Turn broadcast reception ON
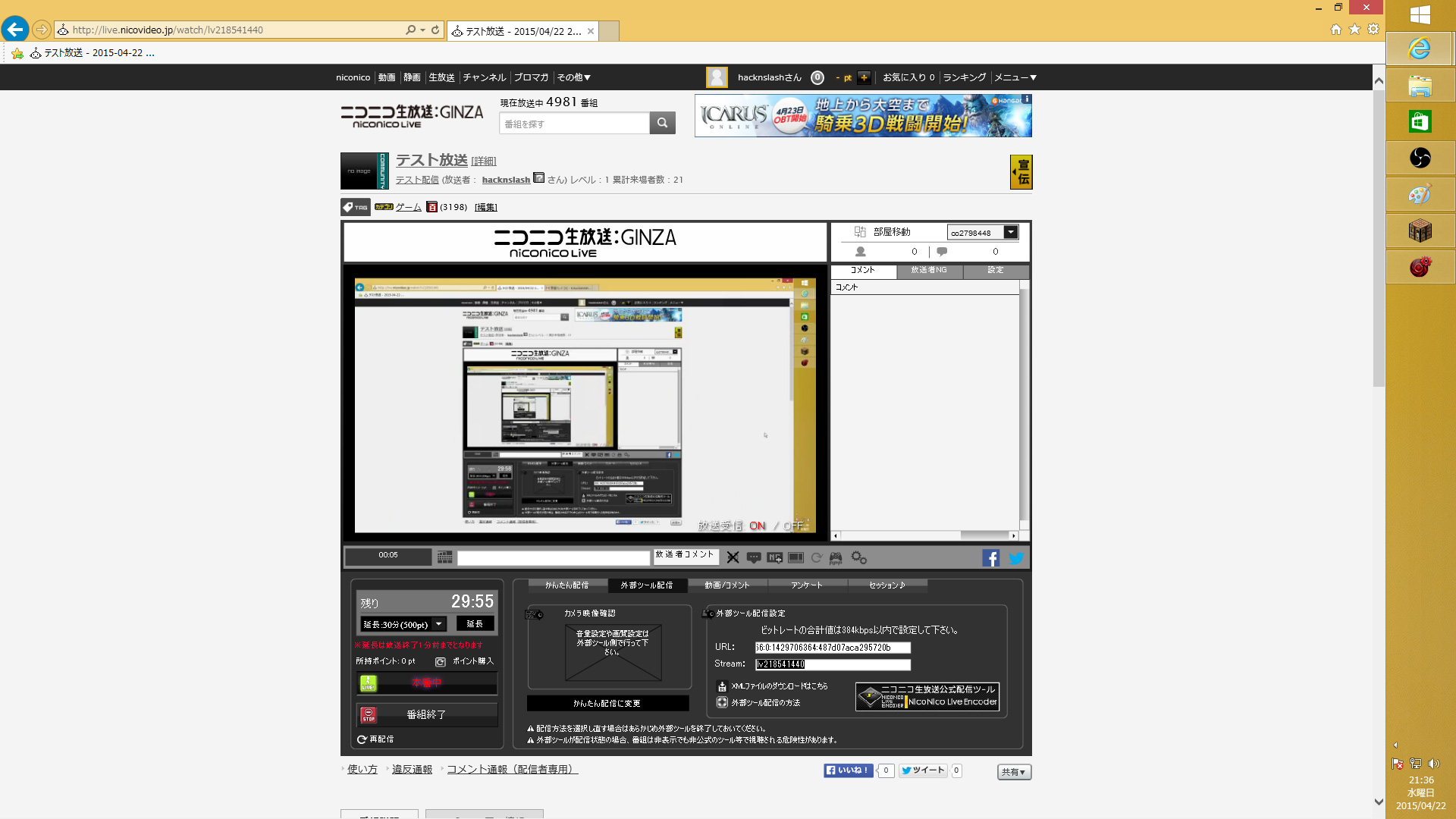The height and width of the screenshot is (819, 1456). pyautogui.click(x=757, y=526)
